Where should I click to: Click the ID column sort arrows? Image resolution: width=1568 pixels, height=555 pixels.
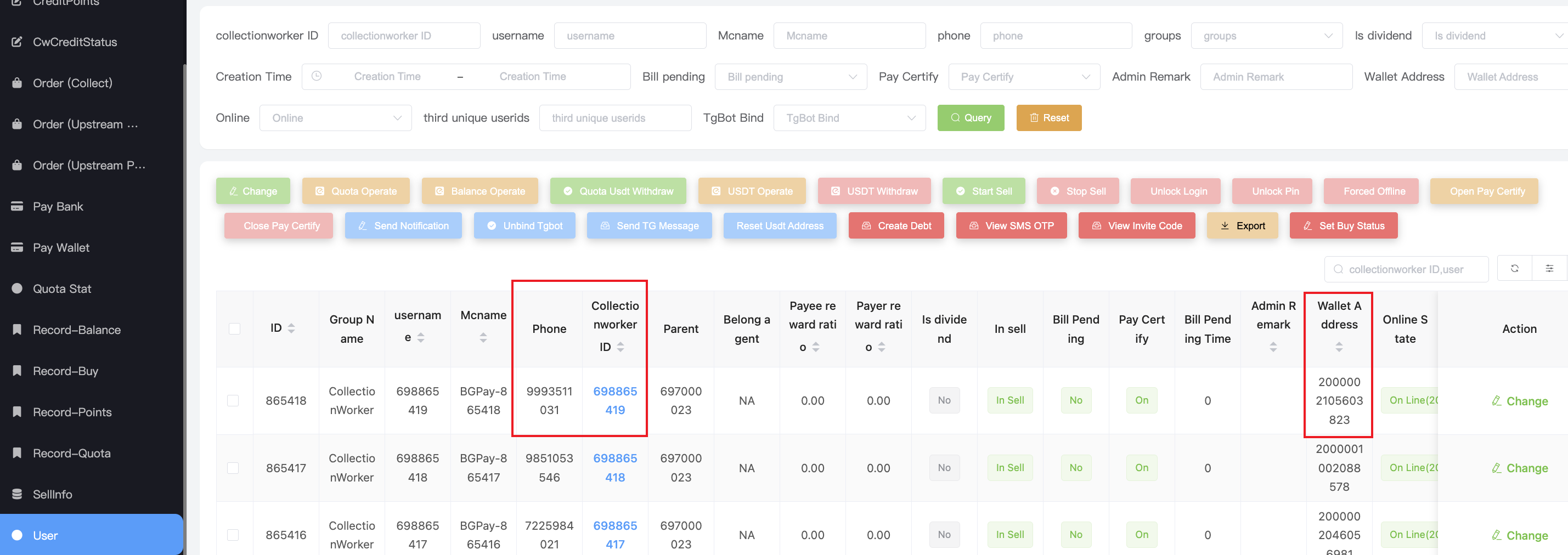pos(291,329)
